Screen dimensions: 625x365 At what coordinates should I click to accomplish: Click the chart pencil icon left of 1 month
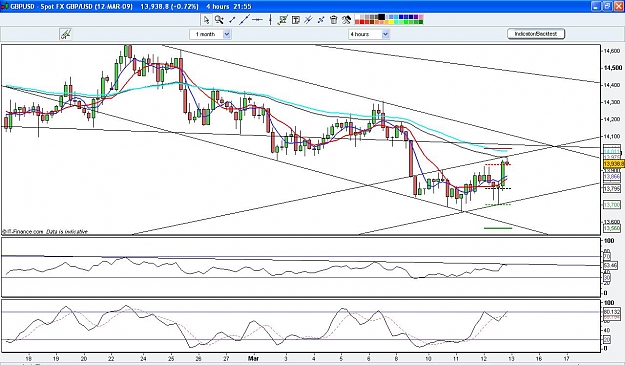point(66,34)
